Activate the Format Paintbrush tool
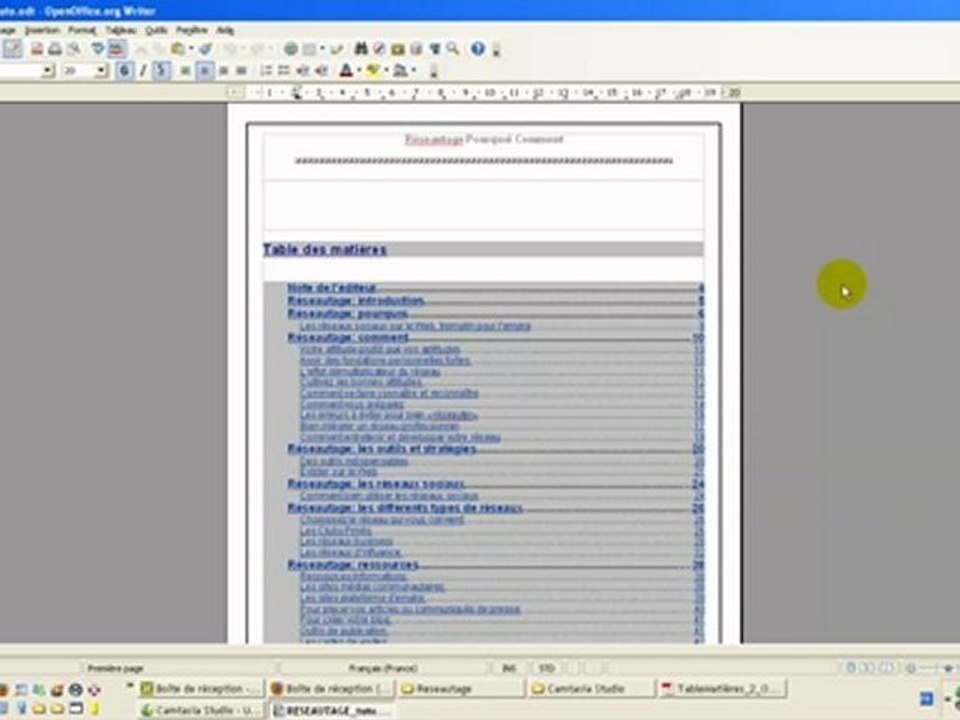 pyautogui.click(x=206, y=49)
